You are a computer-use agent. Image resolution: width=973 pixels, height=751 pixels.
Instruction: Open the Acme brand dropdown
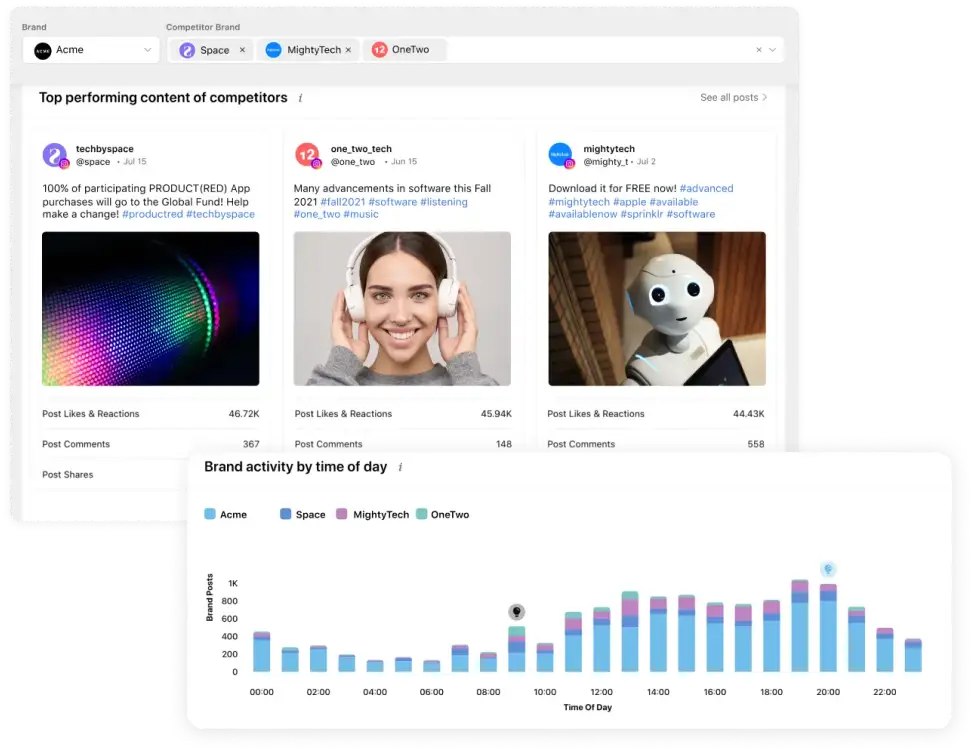click(x=91, y=50)
